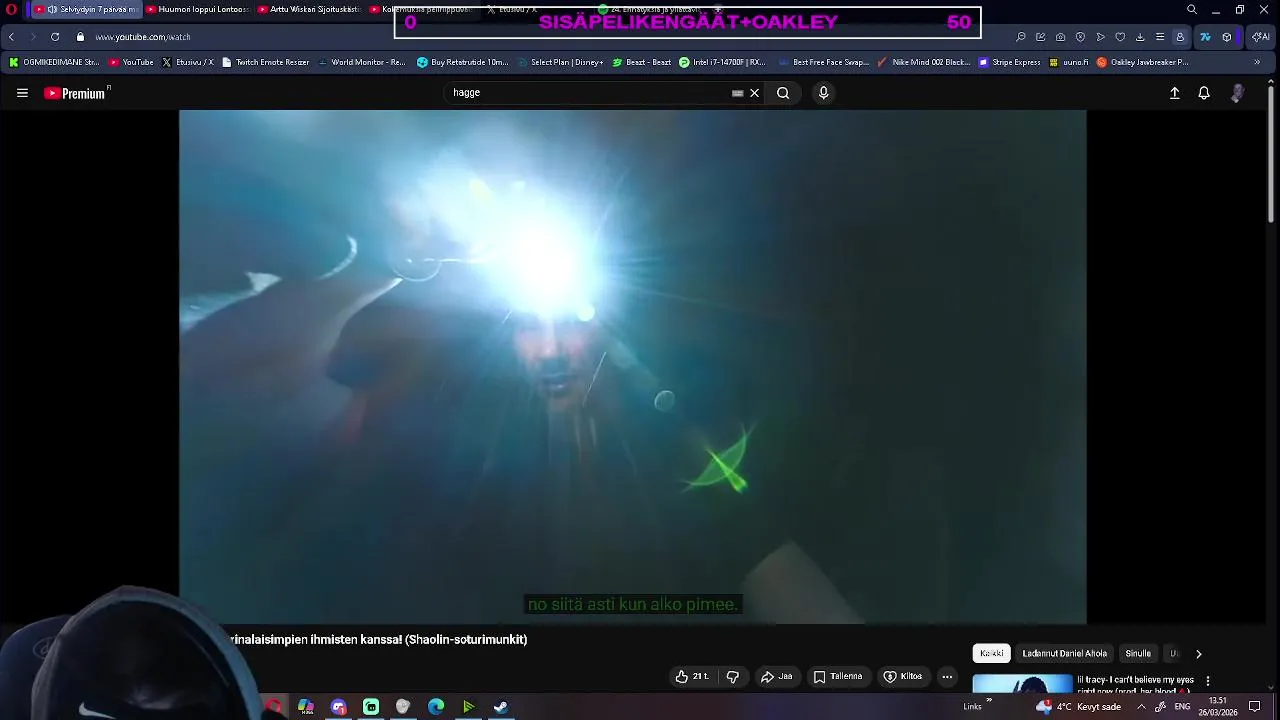Open the Opera profile icon

[x=1180, y=37]
